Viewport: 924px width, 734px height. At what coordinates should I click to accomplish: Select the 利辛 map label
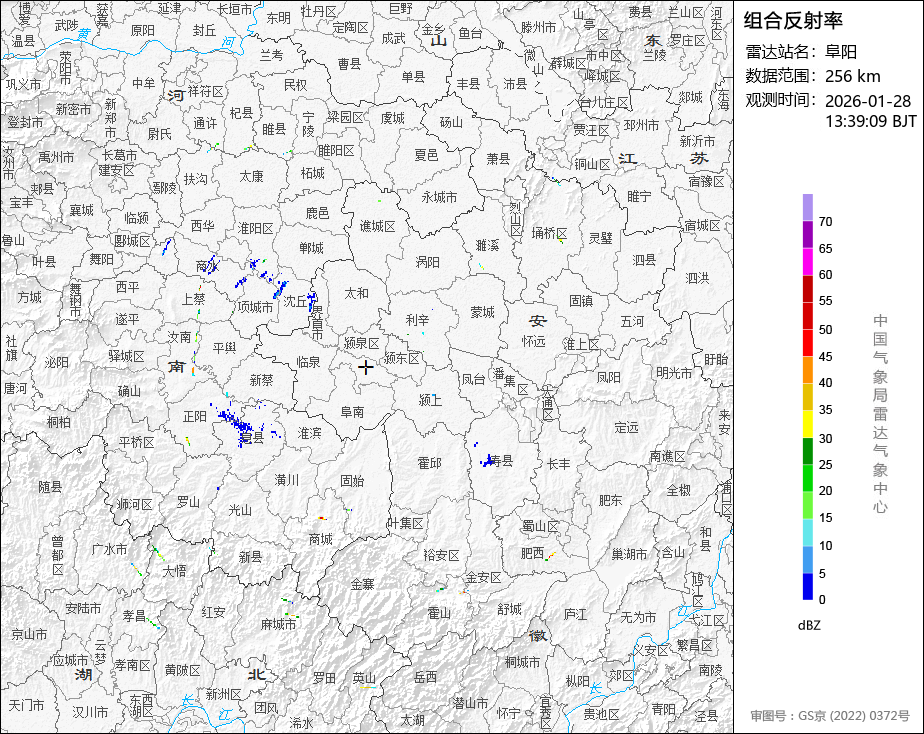pyautogui.click(x=417, y=320)
